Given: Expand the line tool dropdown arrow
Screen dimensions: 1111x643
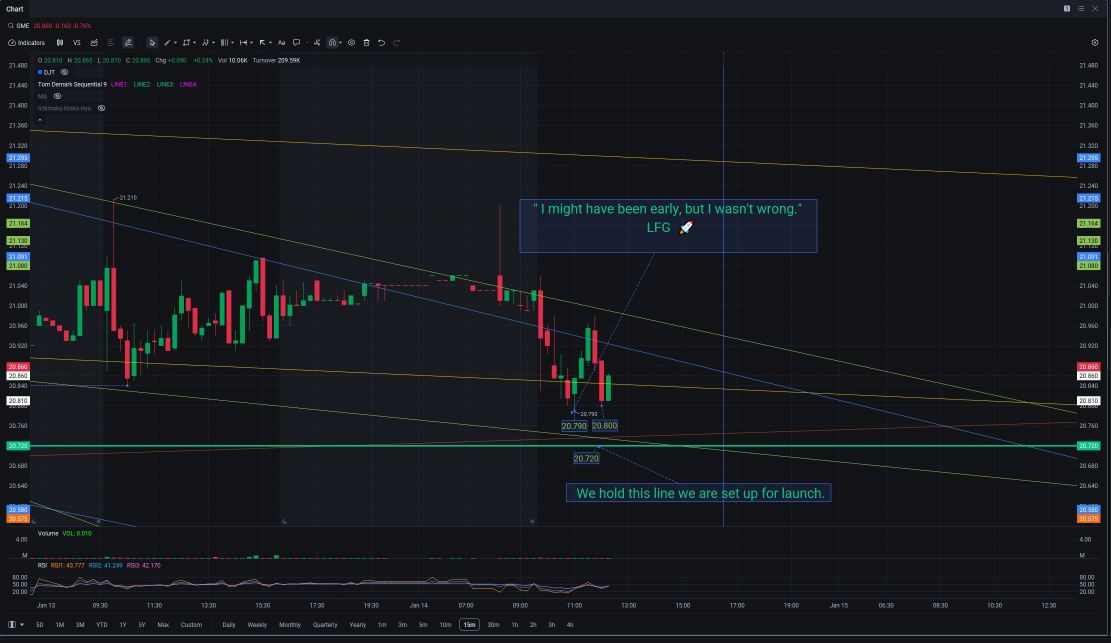Looking at the screenshot, I should click(x=176, y=43).
